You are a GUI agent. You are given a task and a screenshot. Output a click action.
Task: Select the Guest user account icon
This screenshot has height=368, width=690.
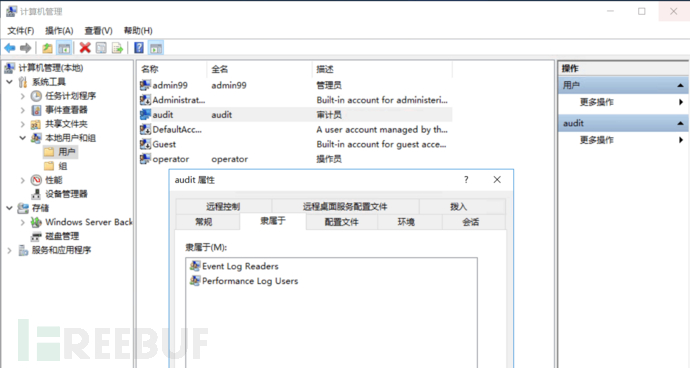pyautogui.click(x=145, y=144)
